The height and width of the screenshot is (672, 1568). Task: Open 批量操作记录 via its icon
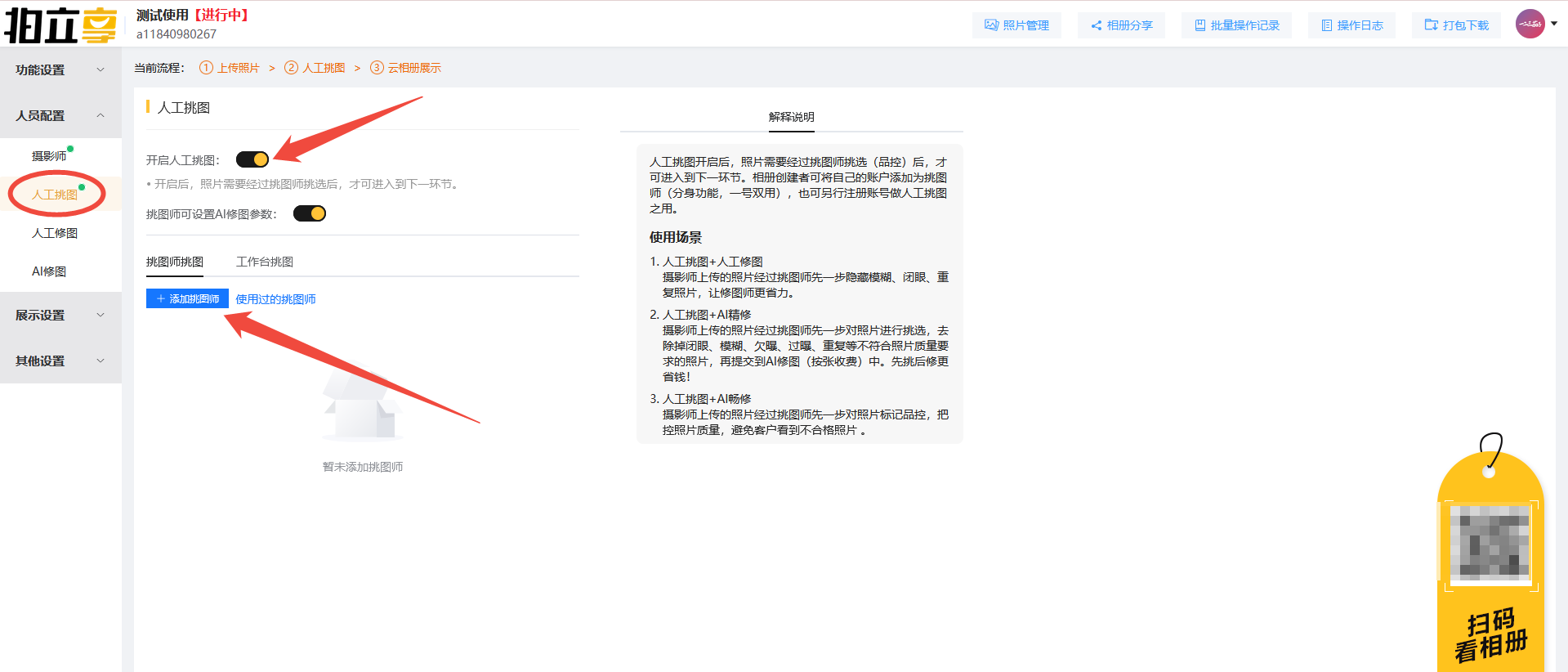1199,25
